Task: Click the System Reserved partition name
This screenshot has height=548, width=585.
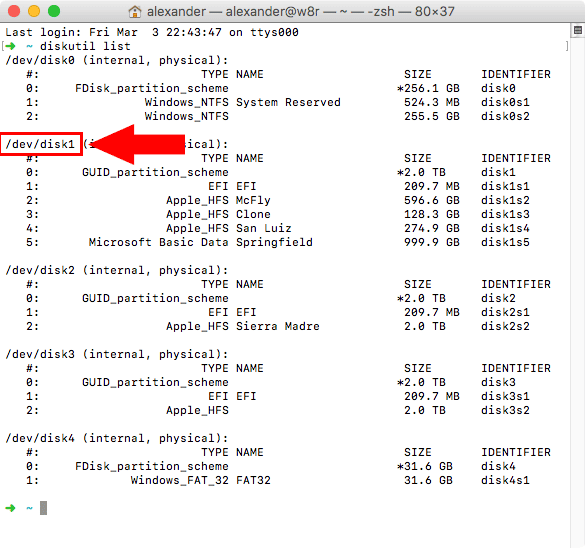Action: tap(288, 102)
